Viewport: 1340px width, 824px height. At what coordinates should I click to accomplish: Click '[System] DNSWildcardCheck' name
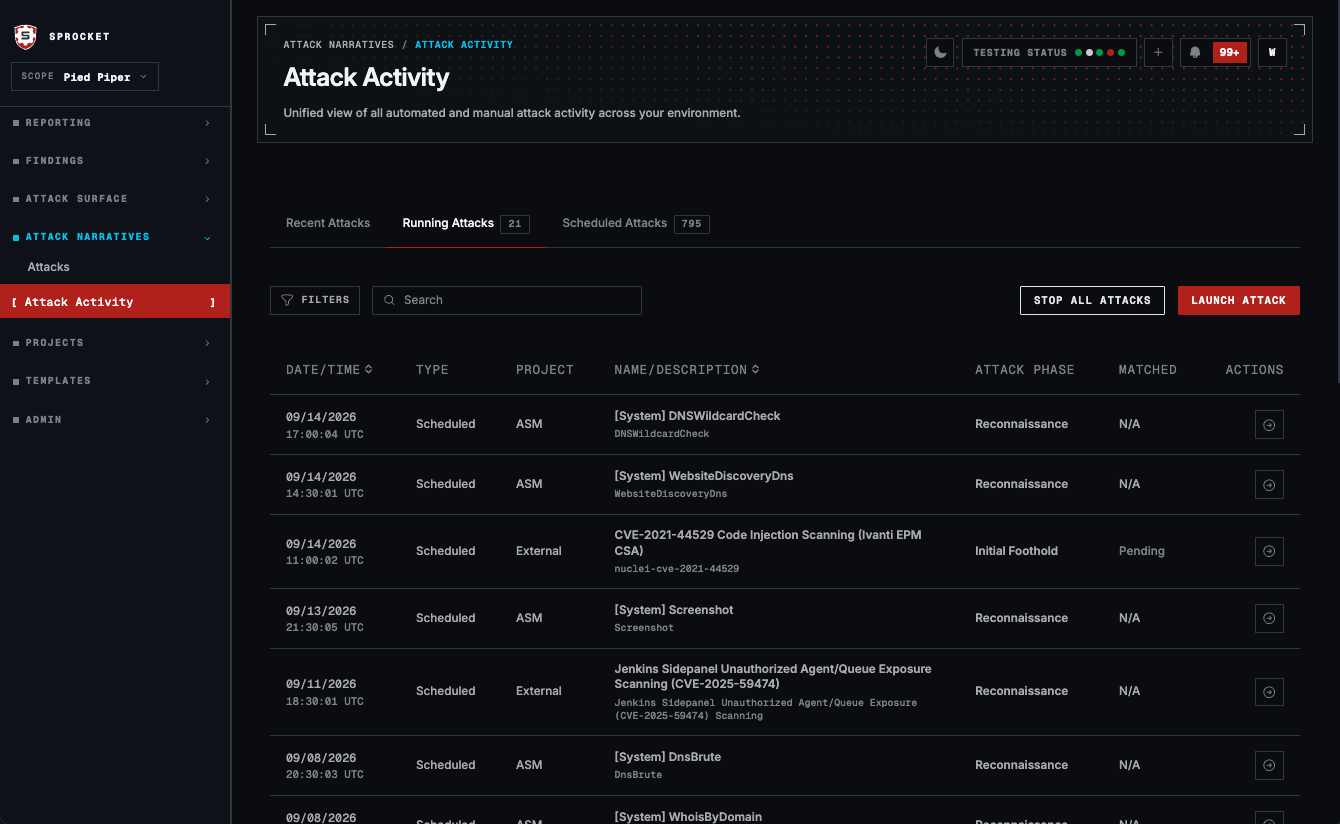(697, 416)
